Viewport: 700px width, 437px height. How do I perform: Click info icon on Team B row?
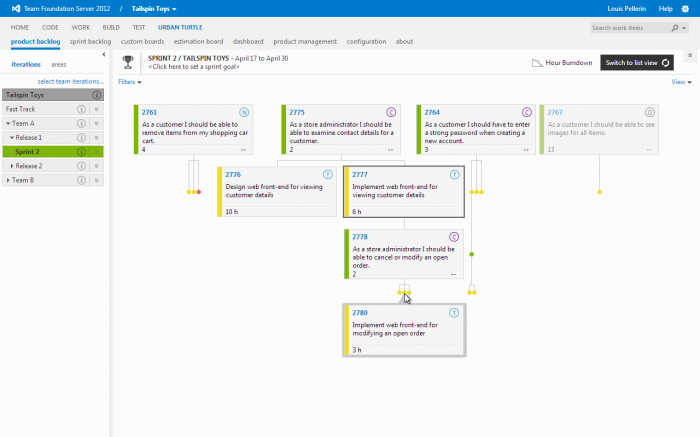(81, 180)
